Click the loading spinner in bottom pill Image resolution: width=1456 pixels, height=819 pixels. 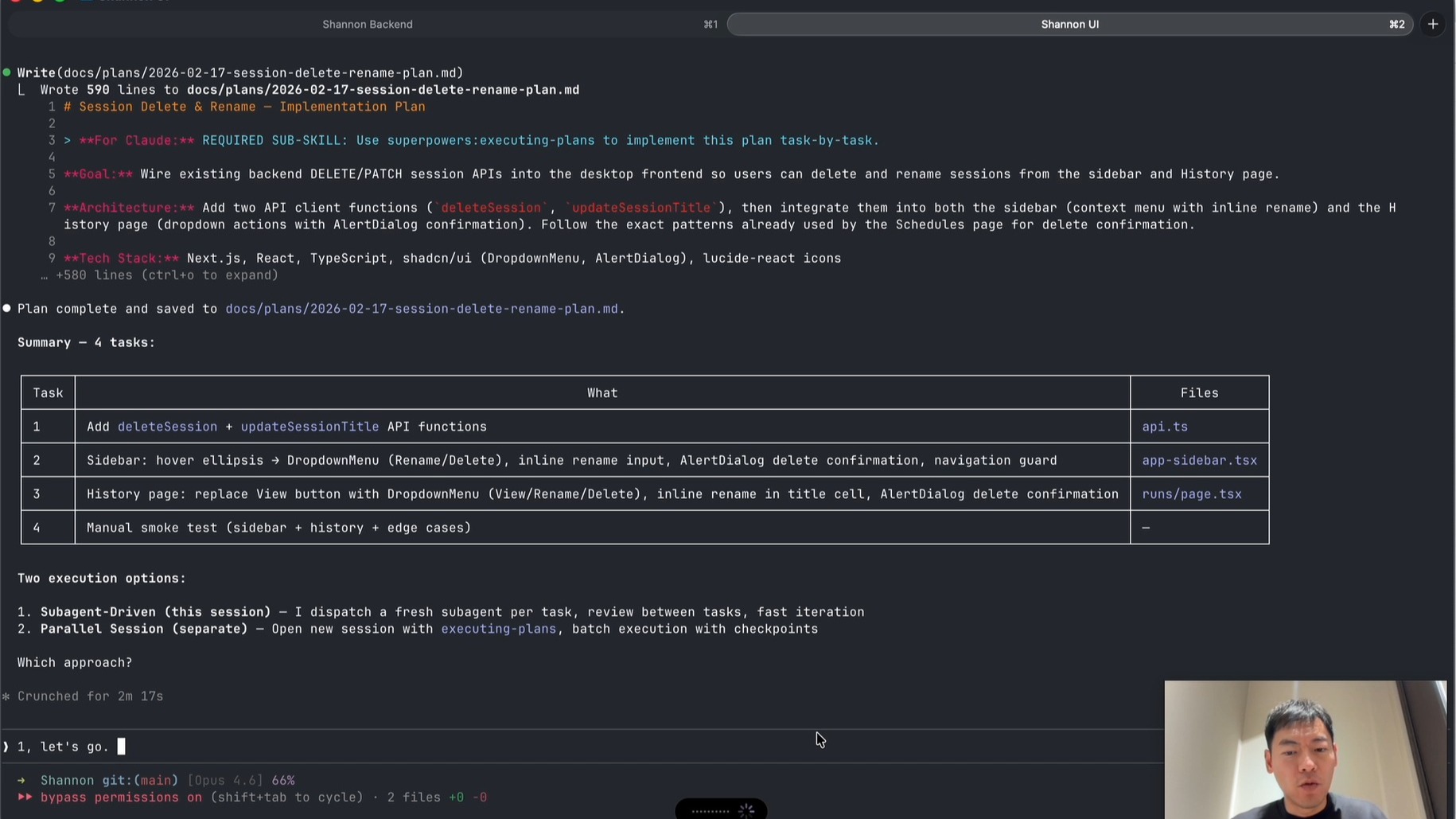pos(746,810)
